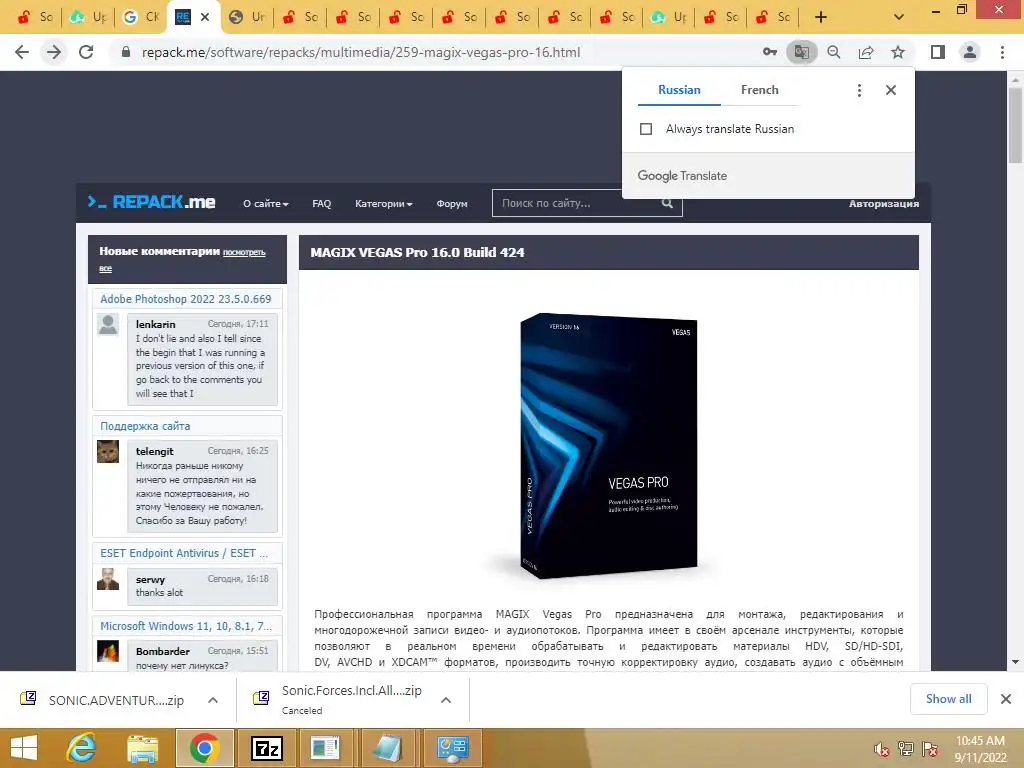Click username 'Bombarder'

pos(163,651)
